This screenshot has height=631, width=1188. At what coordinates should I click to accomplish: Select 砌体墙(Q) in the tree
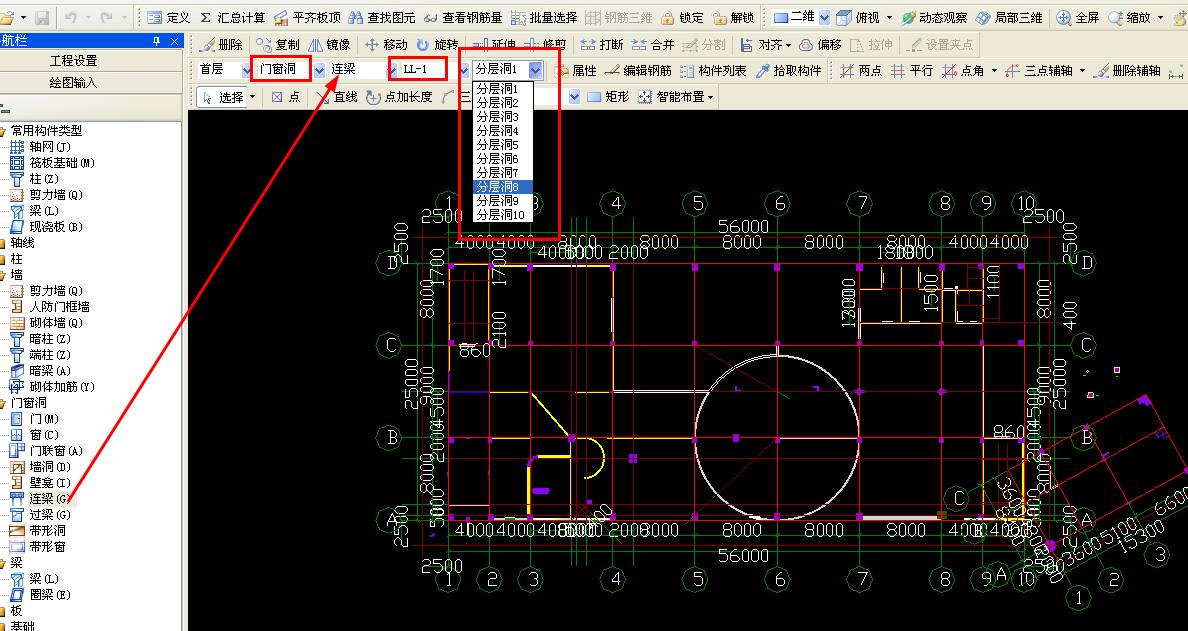[46, 323]
